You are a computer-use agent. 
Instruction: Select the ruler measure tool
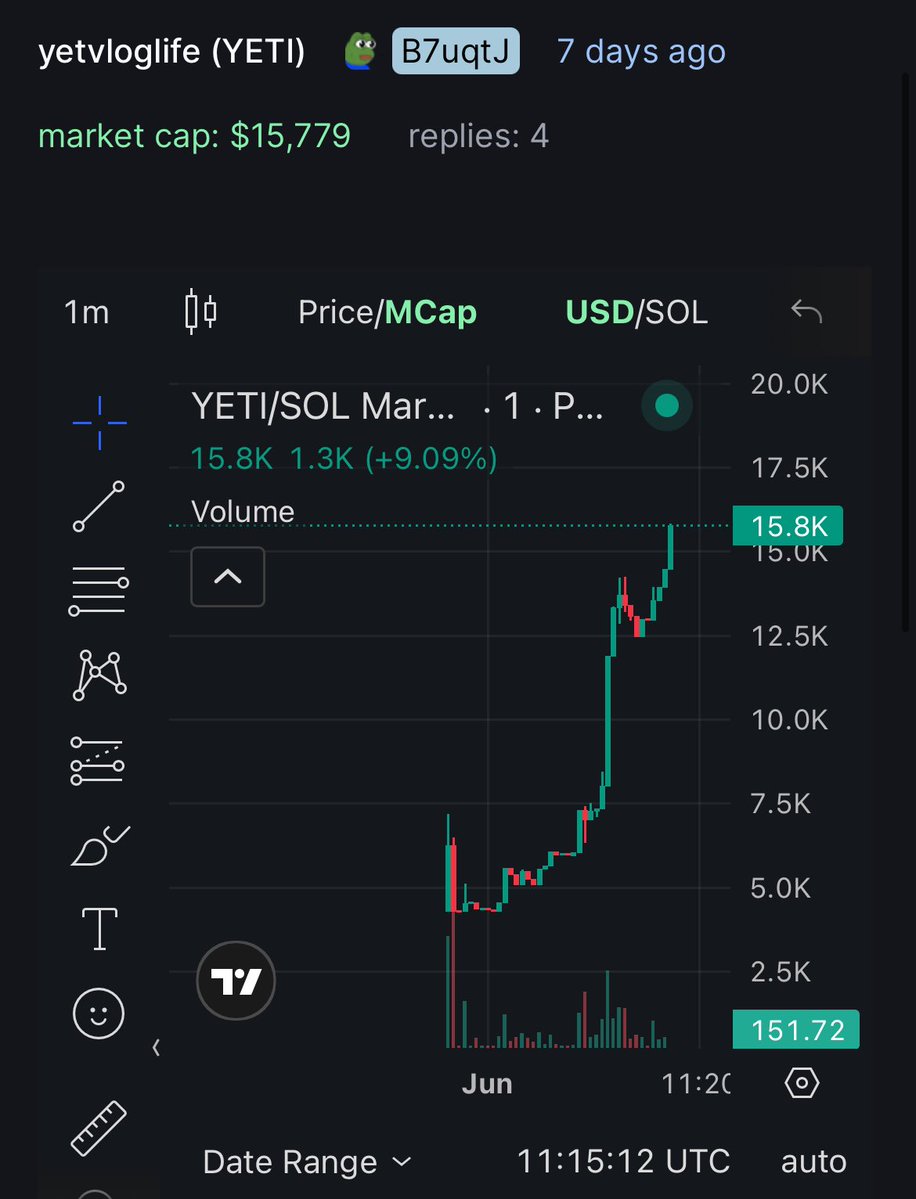point(99,1128)
